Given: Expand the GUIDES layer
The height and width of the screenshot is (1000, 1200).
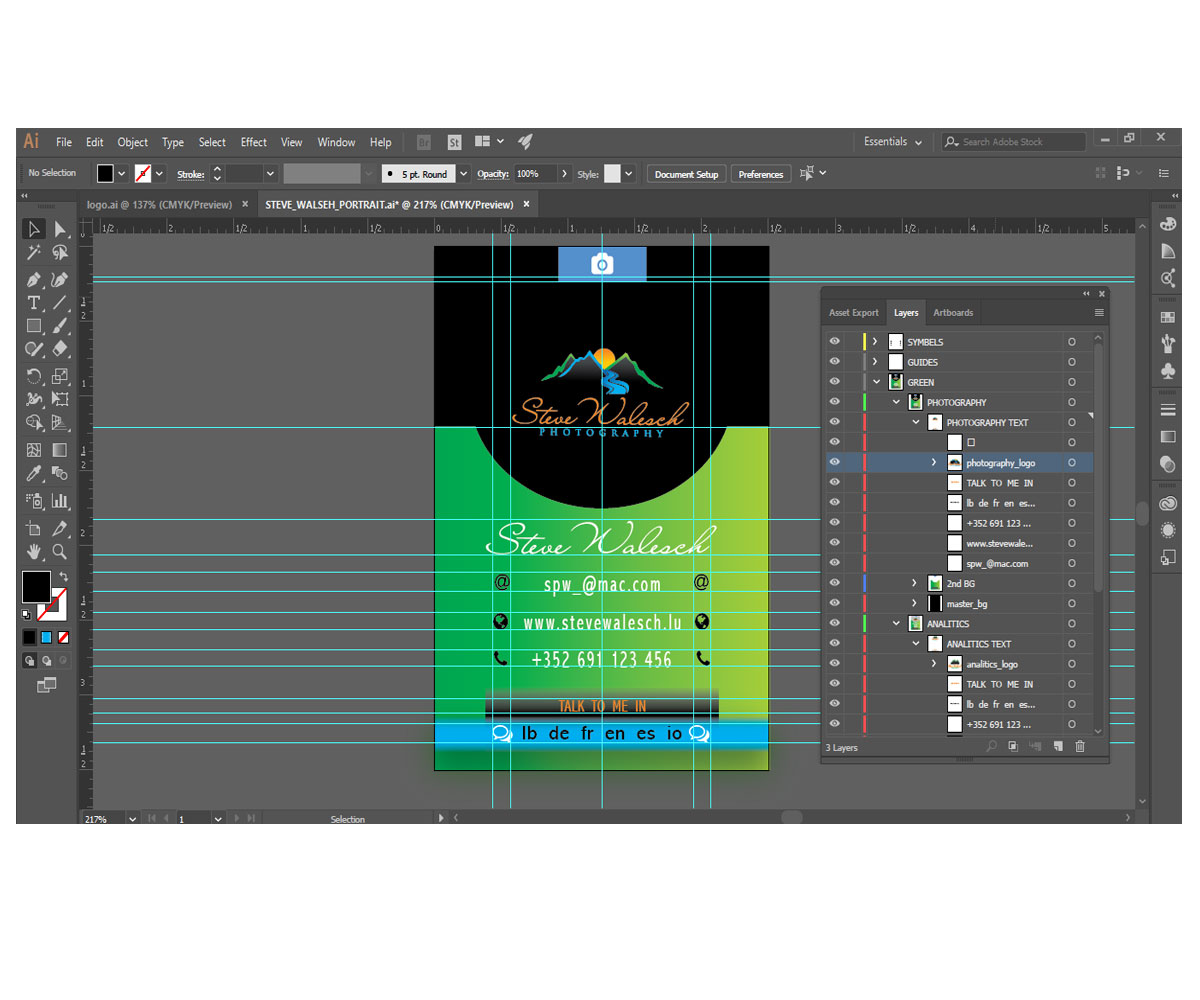Looking at the screenshot, I should pyautogui.click(x=875, y=362).
